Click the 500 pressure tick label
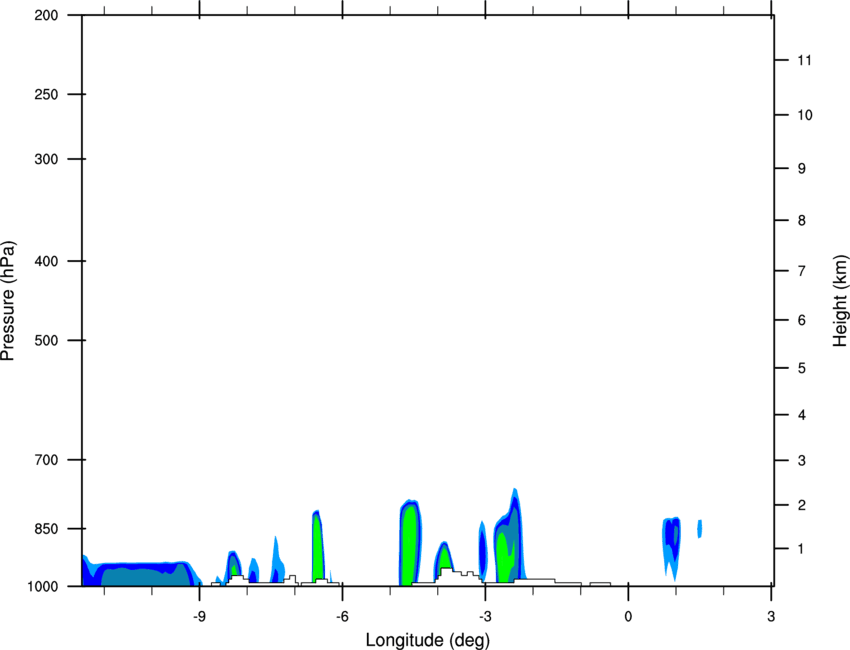The height and width of the screenshot is (650, 850). click(x=46, y=340)
